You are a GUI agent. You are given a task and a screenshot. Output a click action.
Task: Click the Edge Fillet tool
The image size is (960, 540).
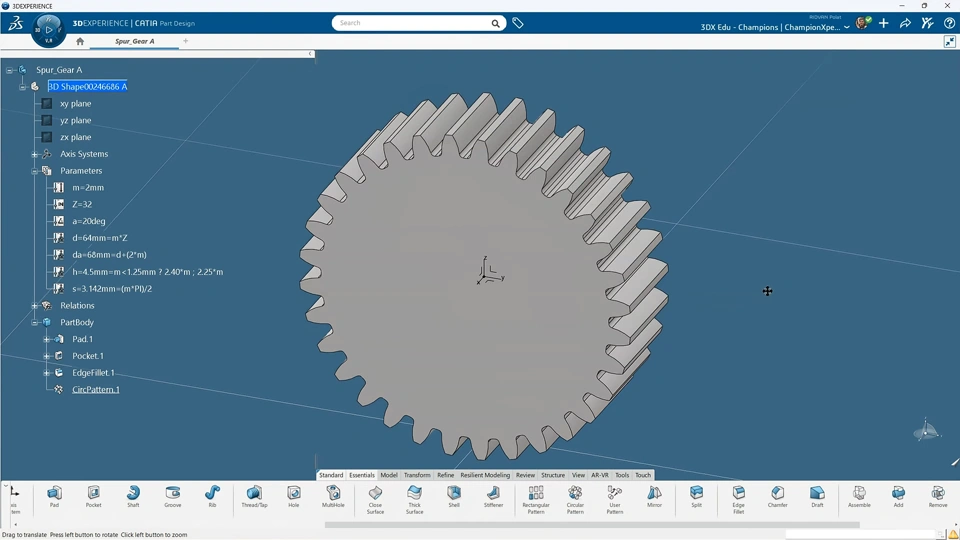738,494
